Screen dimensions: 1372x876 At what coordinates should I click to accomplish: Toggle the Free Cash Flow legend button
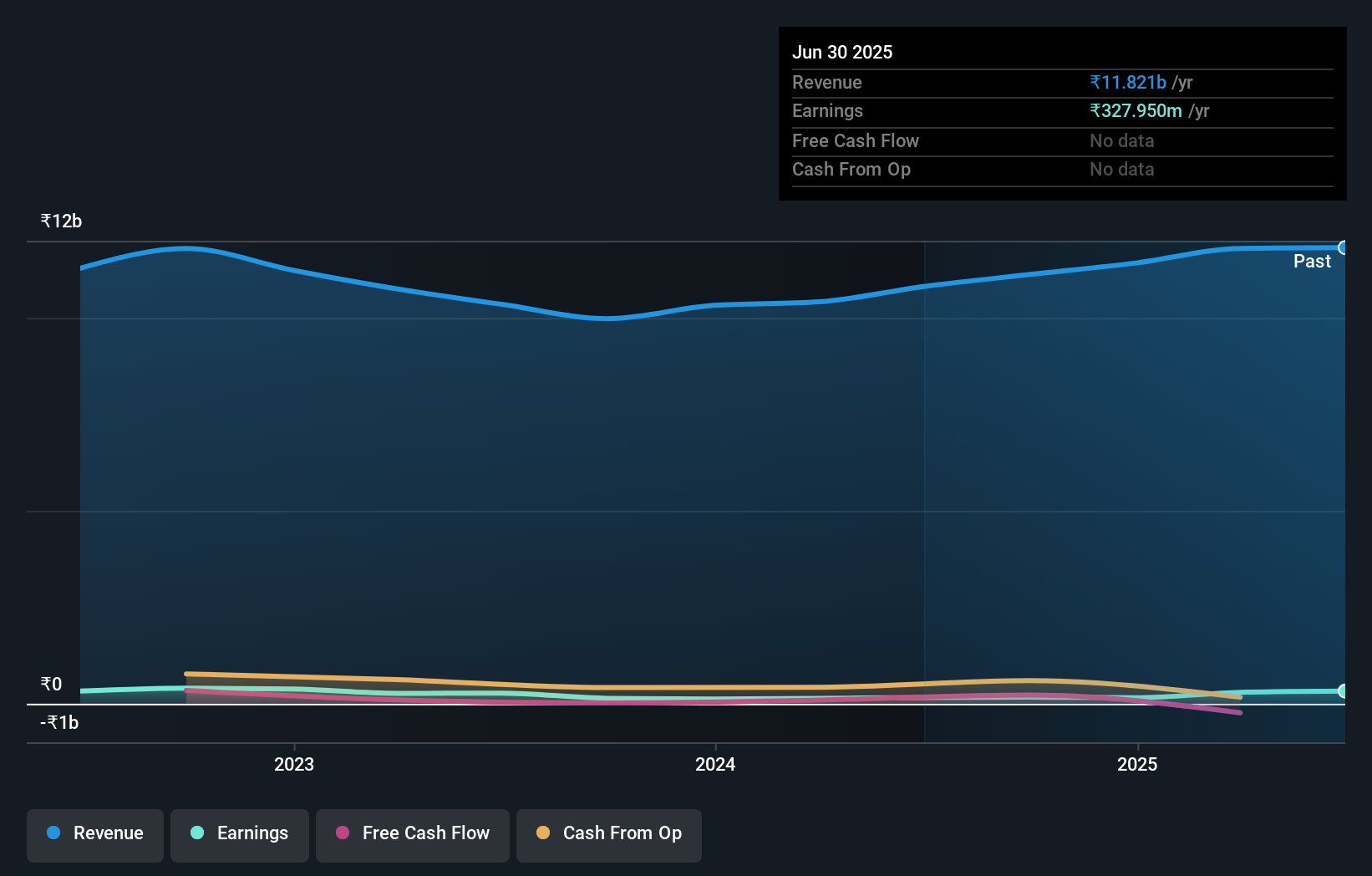tap(413, 835)
